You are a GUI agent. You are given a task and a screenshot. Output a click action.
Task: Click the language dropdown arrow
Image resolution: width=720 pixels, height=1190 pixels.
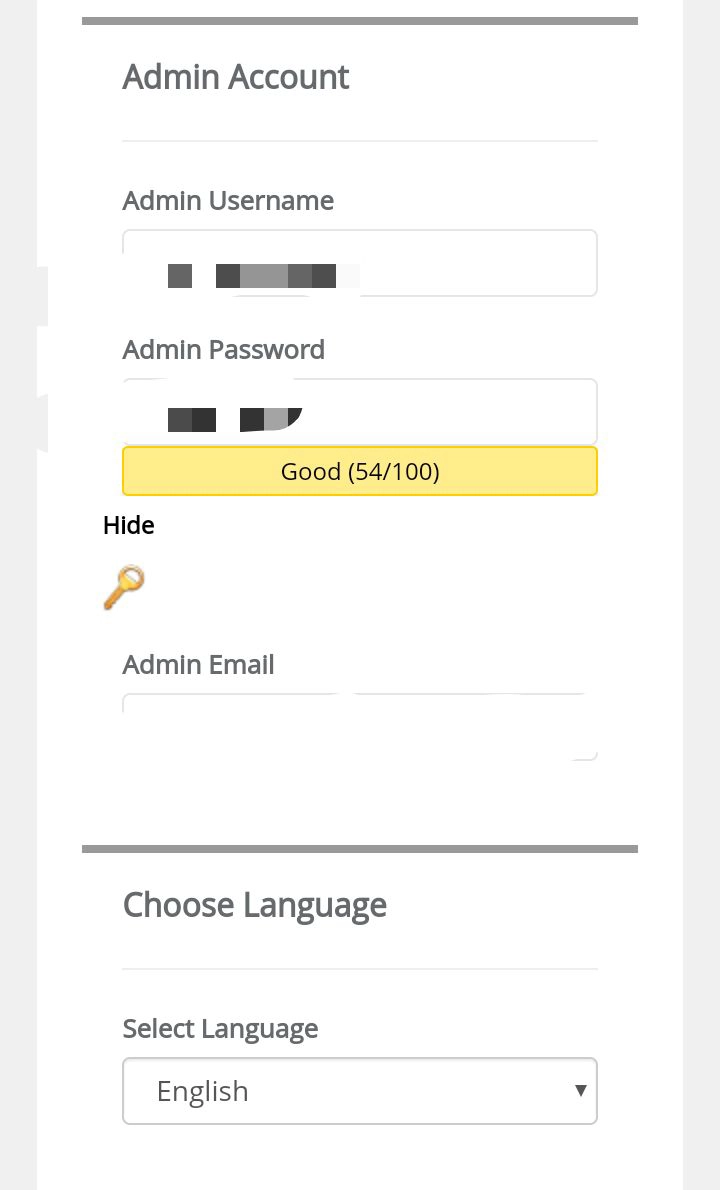pos(580,1090)
